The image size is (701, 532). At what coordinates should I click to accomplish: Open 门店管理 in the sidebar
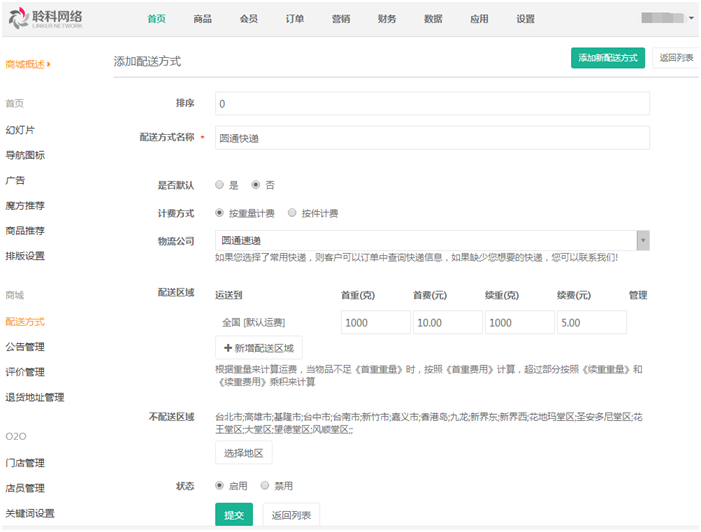(x=25, y=463)
